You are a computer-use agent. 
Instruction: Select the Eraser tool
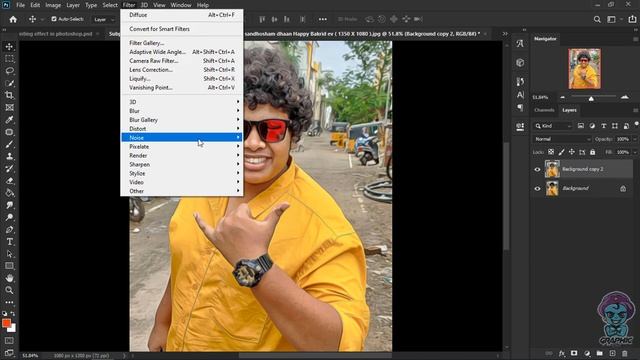click(9, 181)
